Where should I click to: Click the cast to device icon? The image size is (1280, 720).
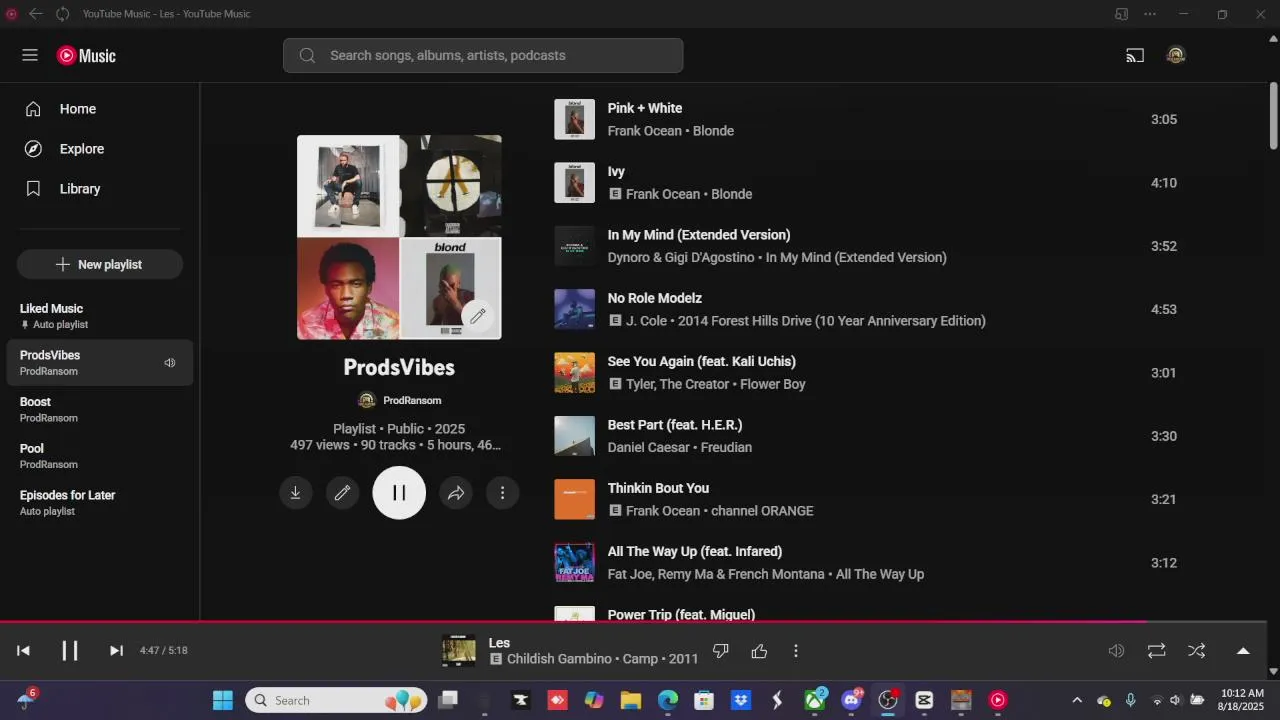(1135, 56)
